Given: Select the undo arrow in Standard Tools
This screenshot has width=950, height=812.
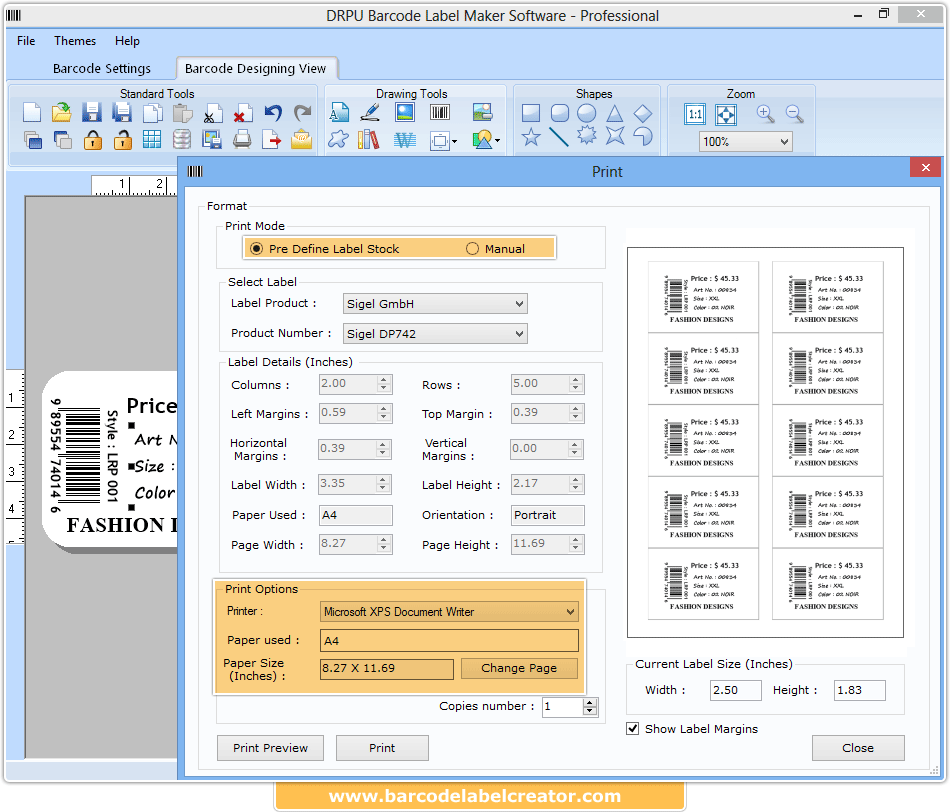Looking at the screenshot, I should tap(271, 111).
